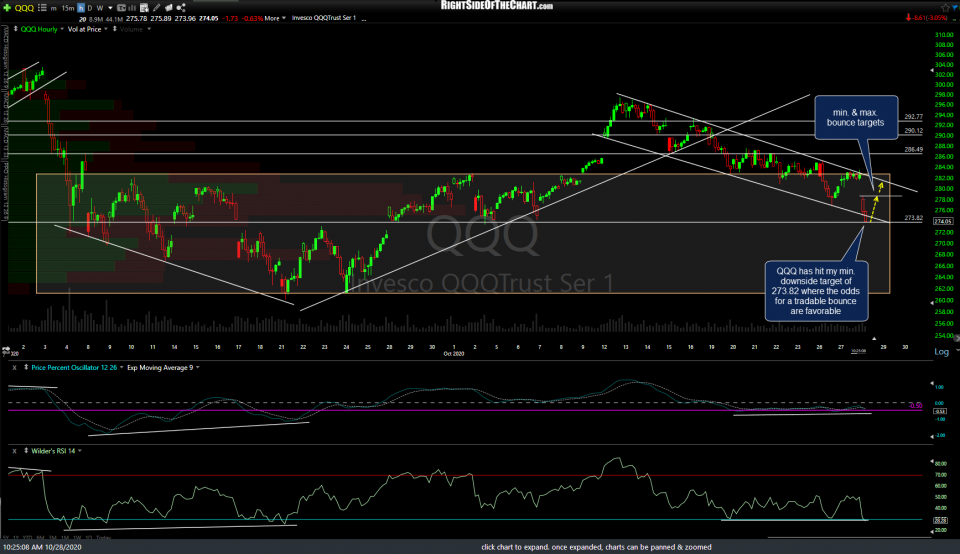Viewport: 960px width, 554px height.
Task: Click the ellipsis after the company name
Action: [x=364, y=19]
